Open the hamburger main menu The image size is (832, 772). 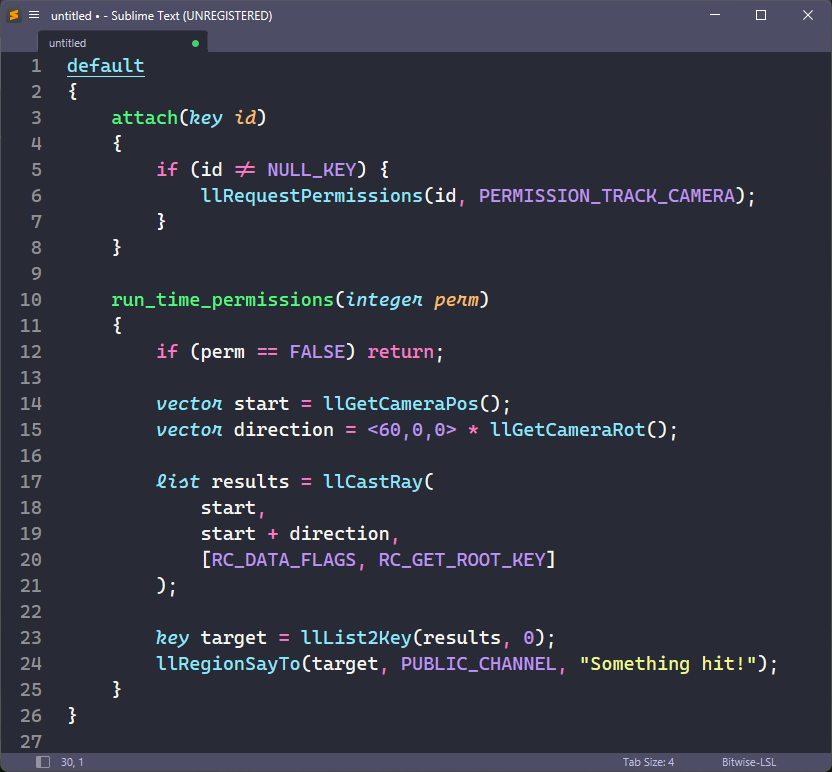pyautogui.click(x=34, y=15)
